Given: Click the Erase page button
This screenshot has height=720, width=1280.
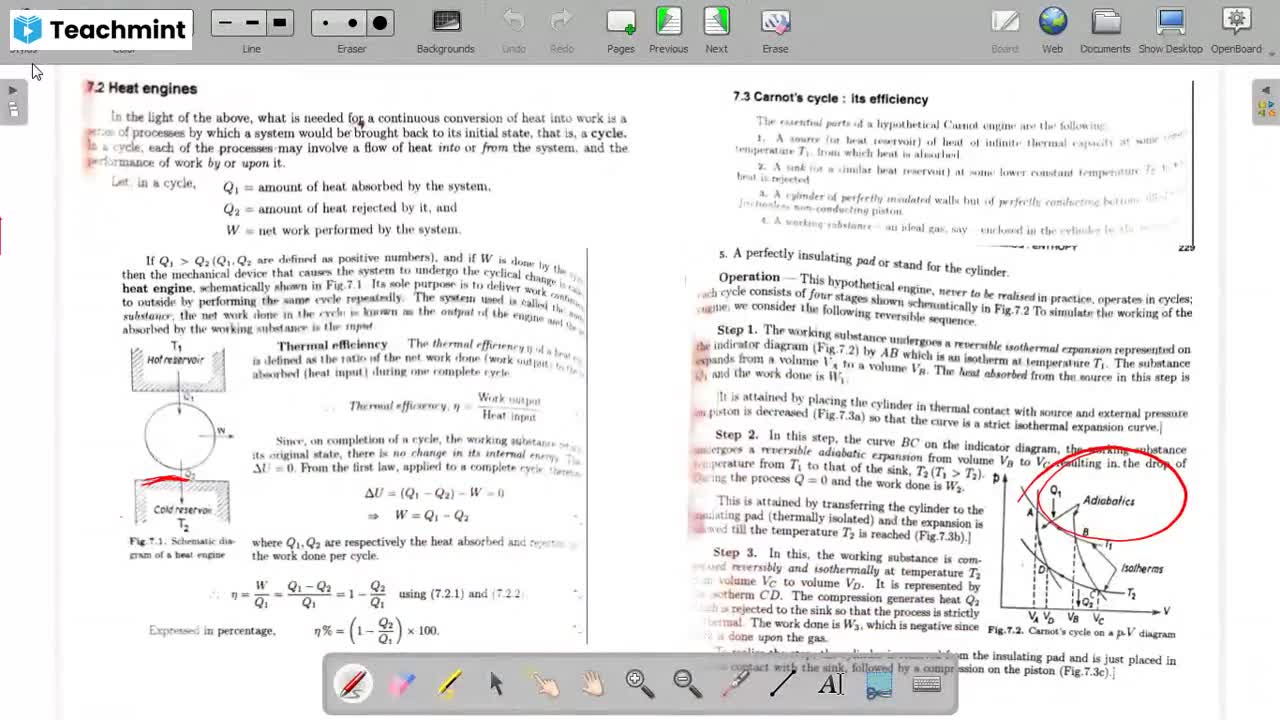Looking at the screenshot, I should 775,31.
